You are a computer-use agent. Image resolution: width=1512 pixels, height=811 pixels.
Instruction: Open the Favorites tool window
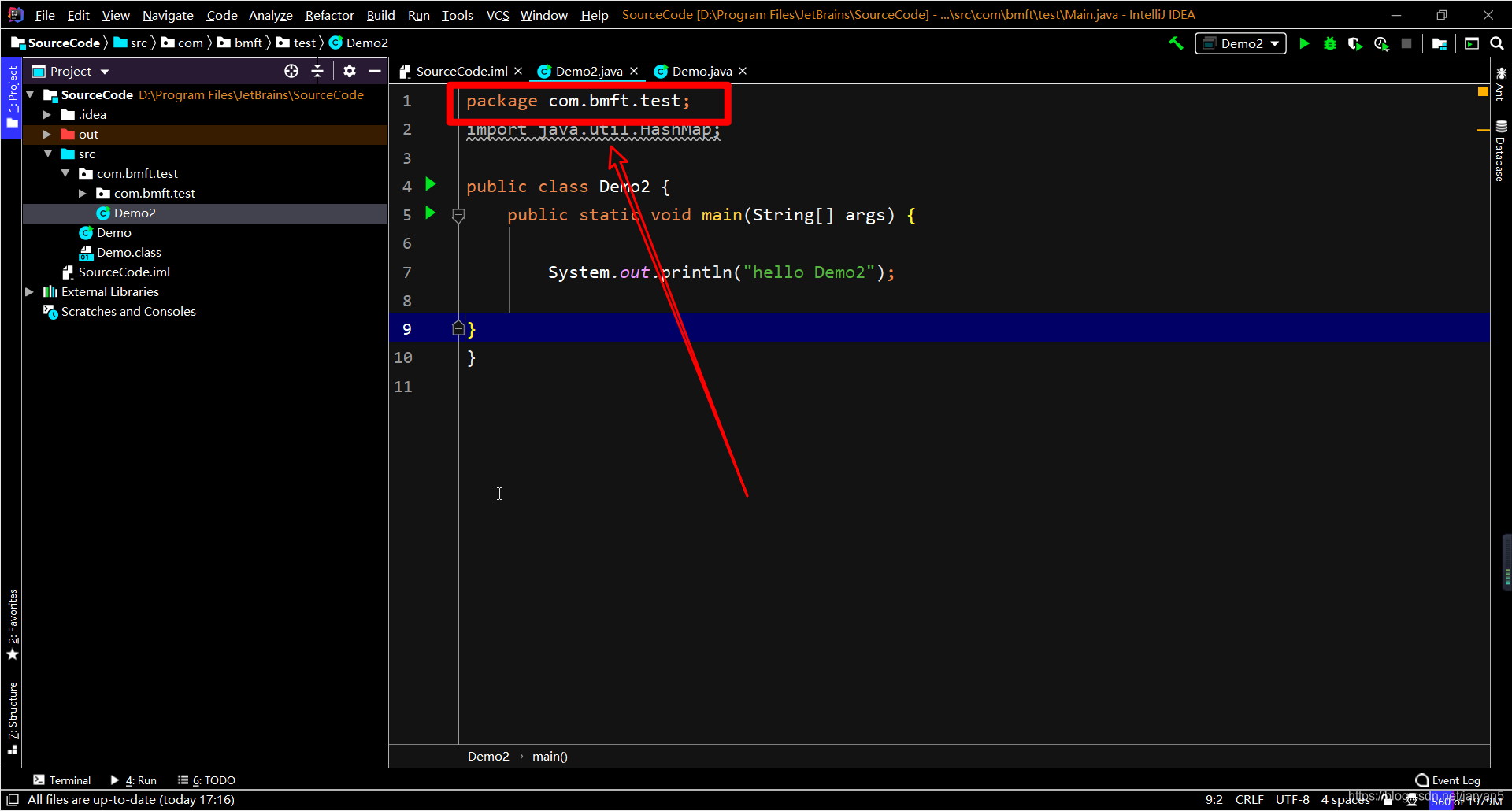coord(13,624)
